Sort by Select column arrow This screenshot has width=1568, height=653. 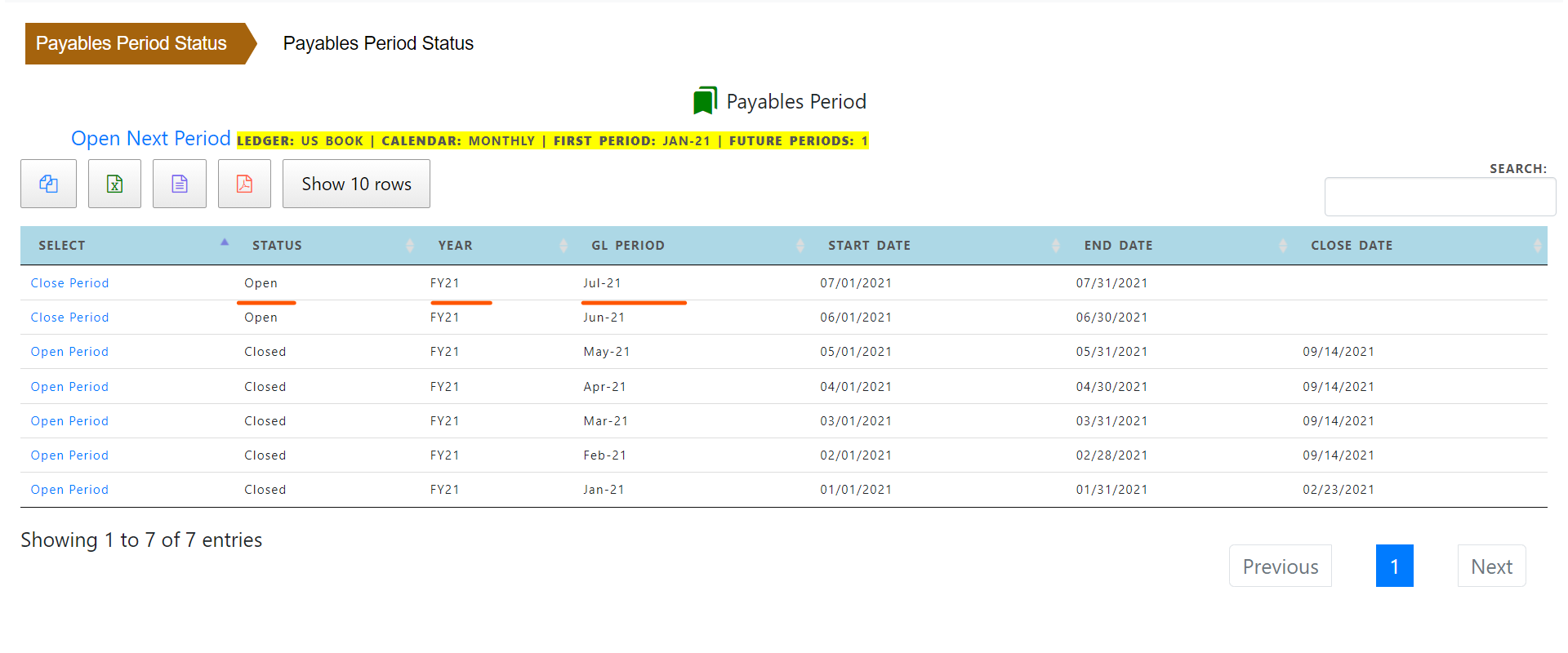tap(225, 242)
